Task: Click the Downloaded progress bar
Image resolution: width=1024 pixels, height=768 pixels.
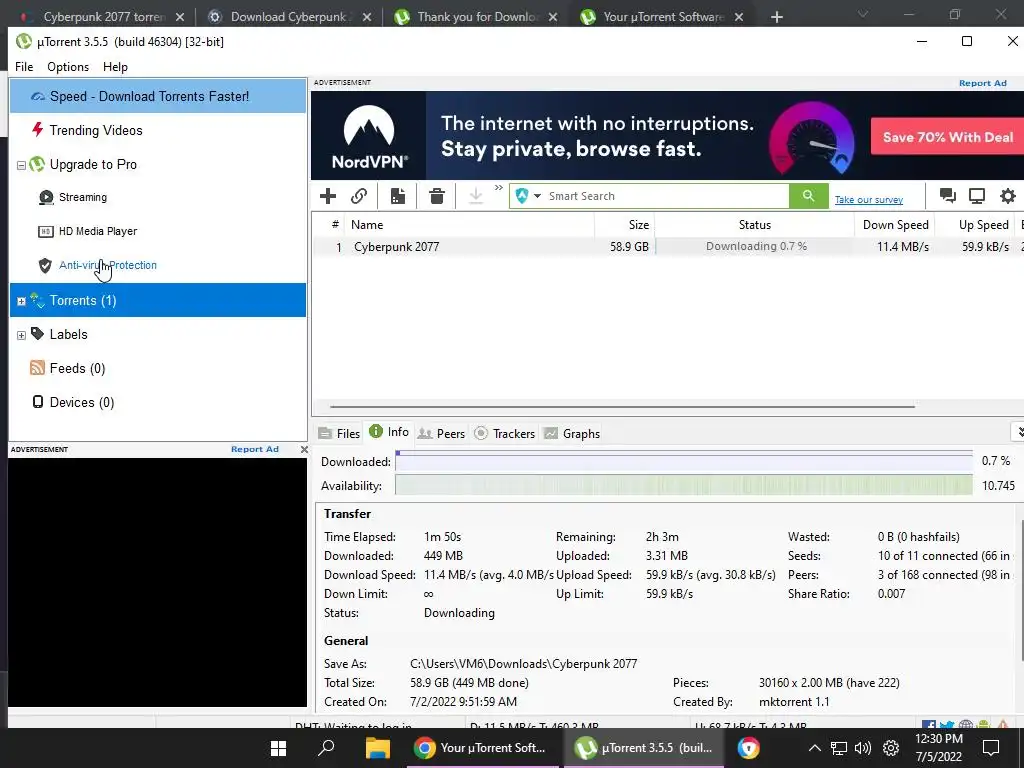Action: [x=684, y=462]
